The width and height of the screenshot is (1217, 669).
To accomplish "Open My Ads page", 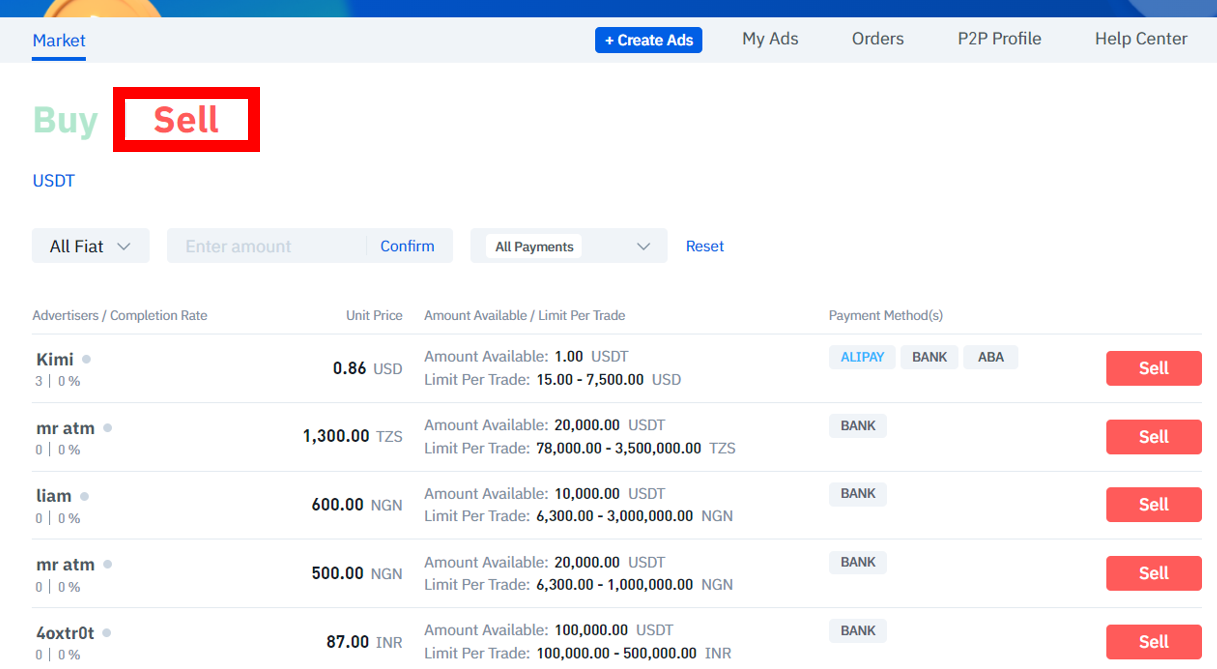I will [x=770, y=39].
